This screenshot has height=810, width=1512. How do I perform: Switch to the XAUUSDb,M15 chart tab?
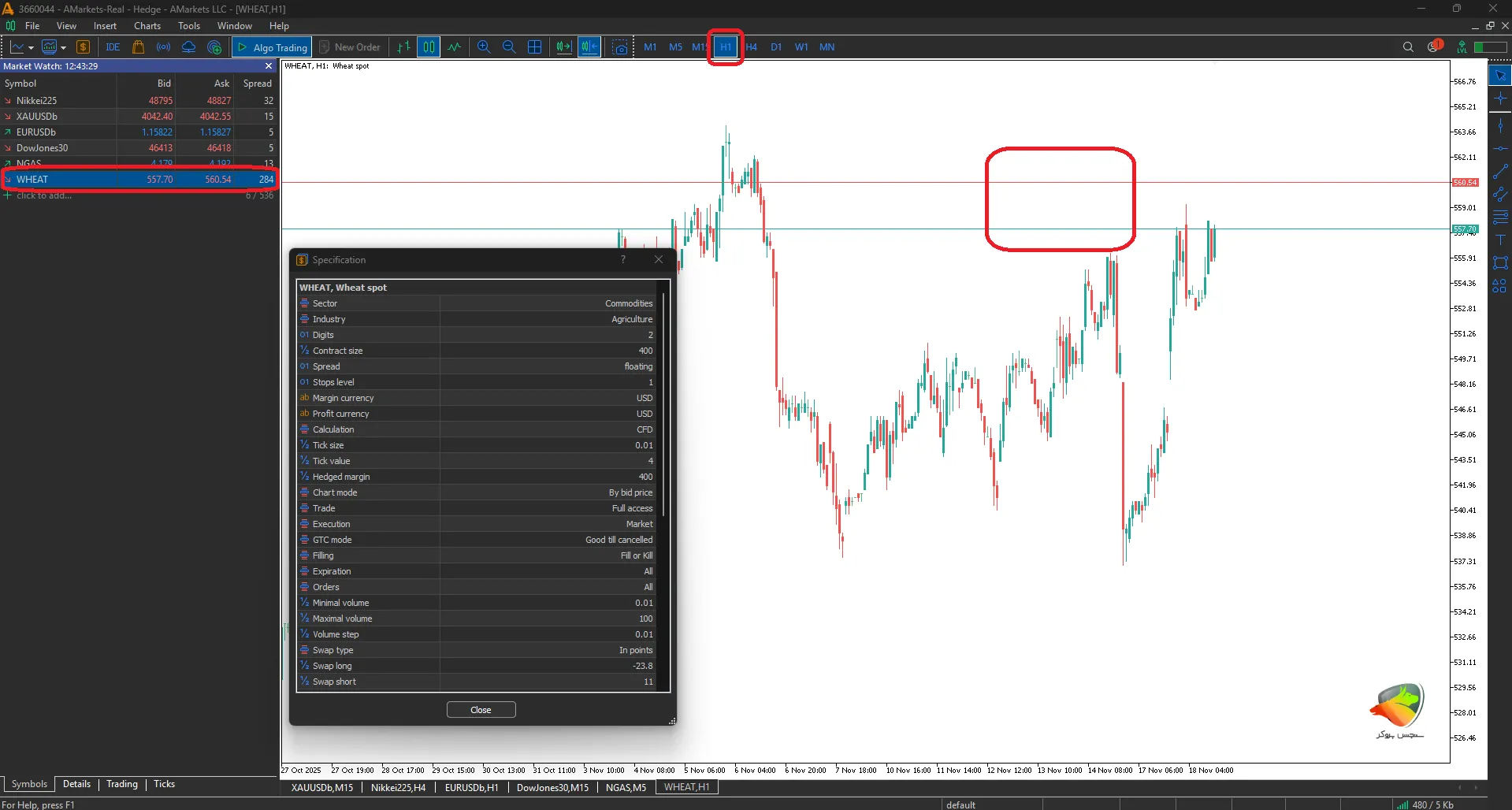[321, 787]
